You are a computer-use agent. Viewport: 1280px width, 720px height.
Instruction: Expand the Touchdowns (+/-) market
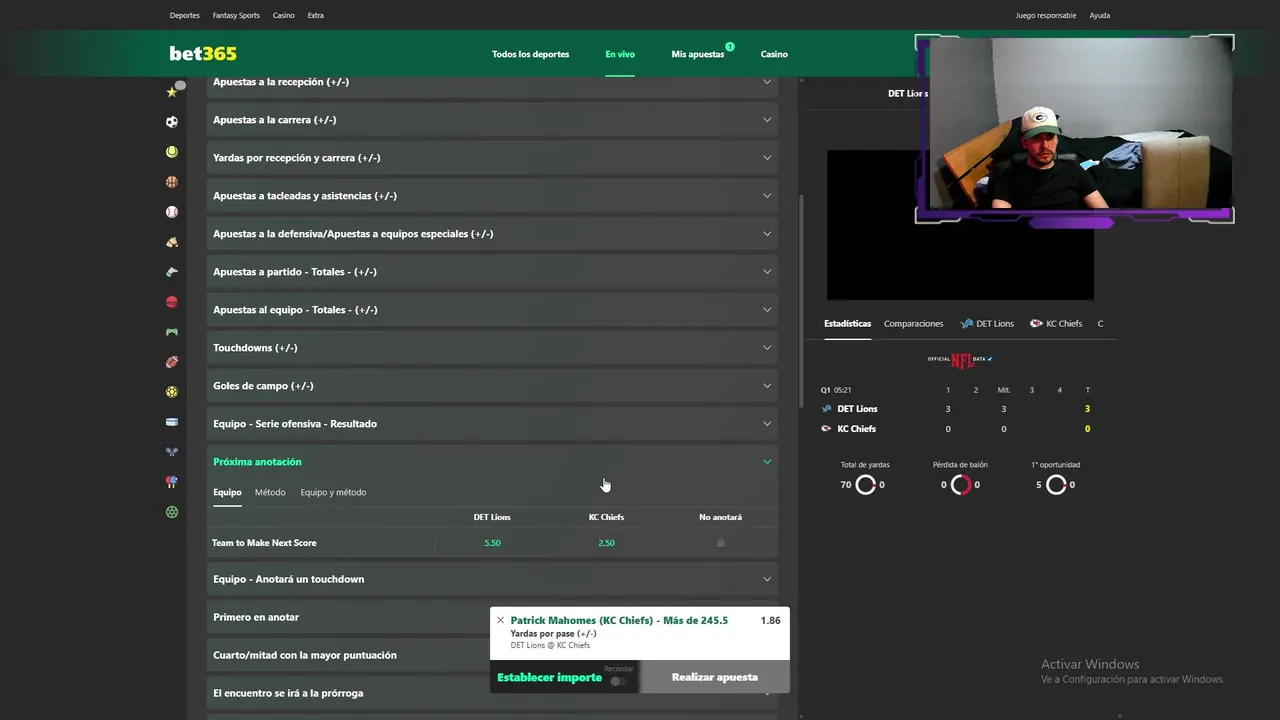[492, 348]
